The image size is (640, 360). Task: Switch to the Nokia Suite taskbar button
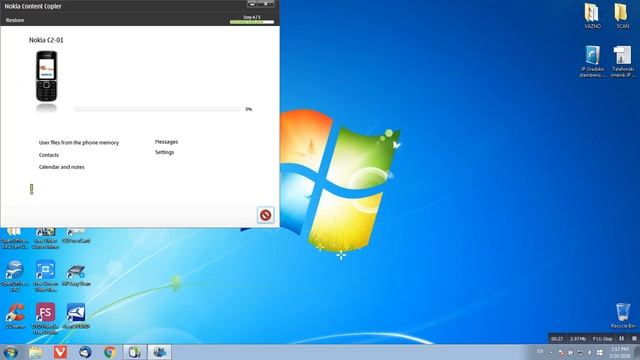[x=135, y=352]
